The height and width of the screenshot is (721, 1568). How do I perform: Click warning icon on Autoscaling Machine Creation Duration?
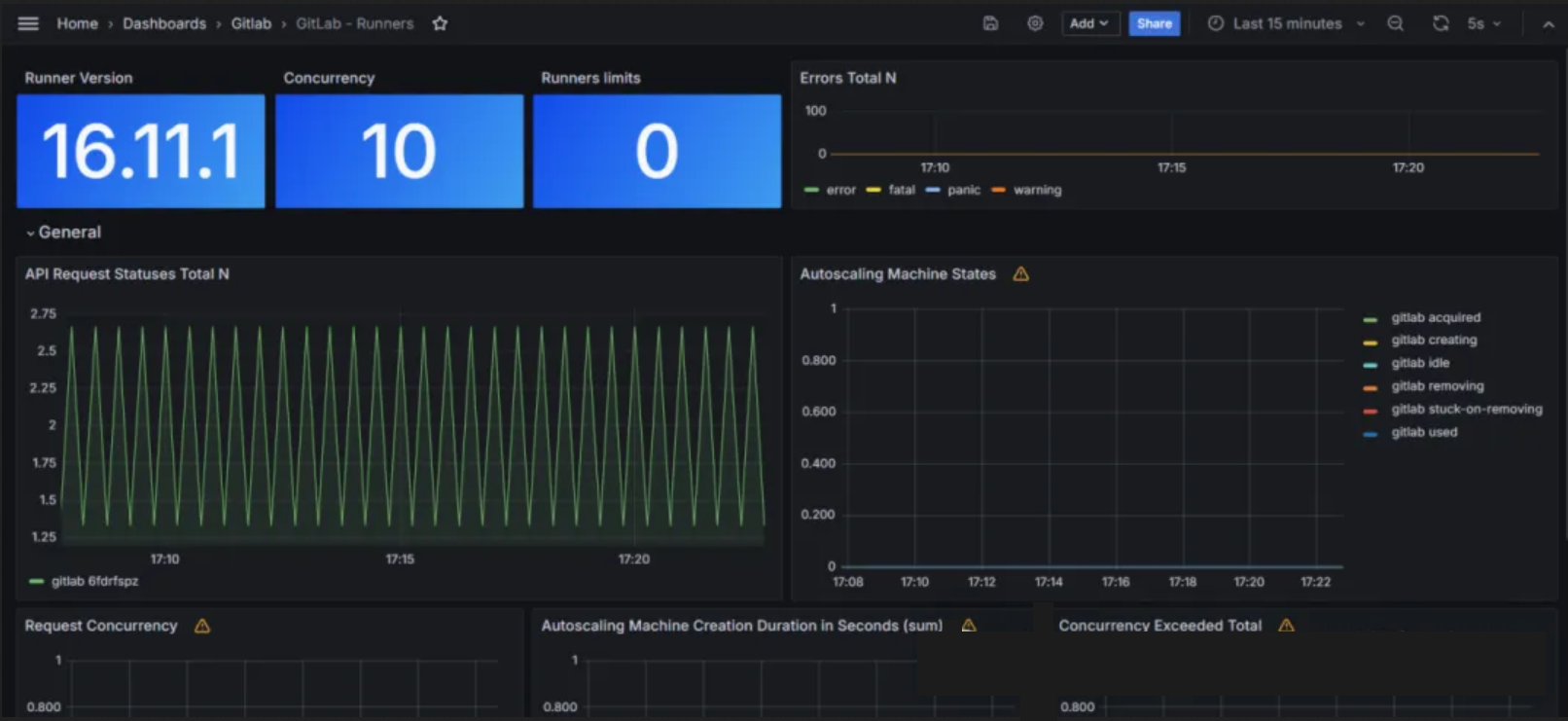coord(969,626)
